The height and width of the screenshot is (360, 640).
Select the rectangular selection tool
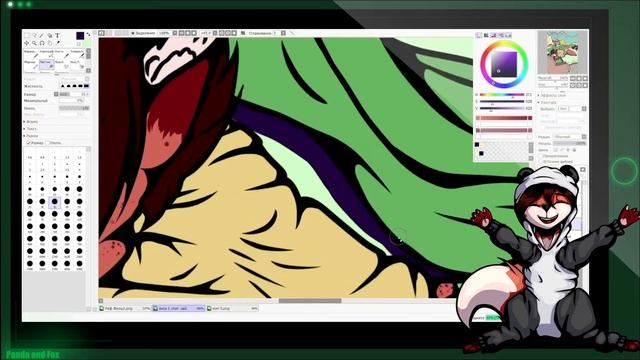click(x=27, y=36)
